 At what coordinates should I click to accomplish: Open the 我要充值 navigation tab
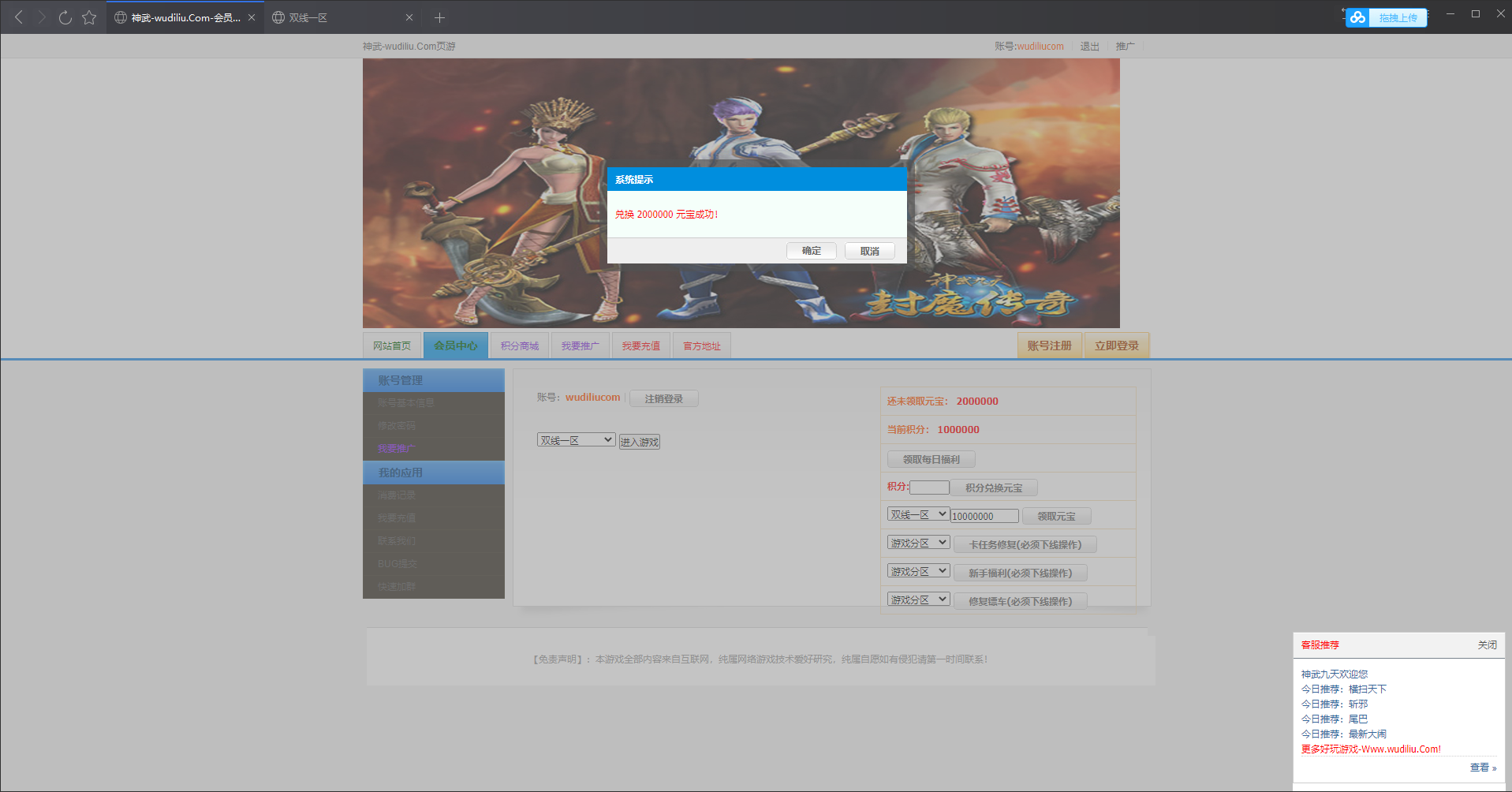click(641, 346)
